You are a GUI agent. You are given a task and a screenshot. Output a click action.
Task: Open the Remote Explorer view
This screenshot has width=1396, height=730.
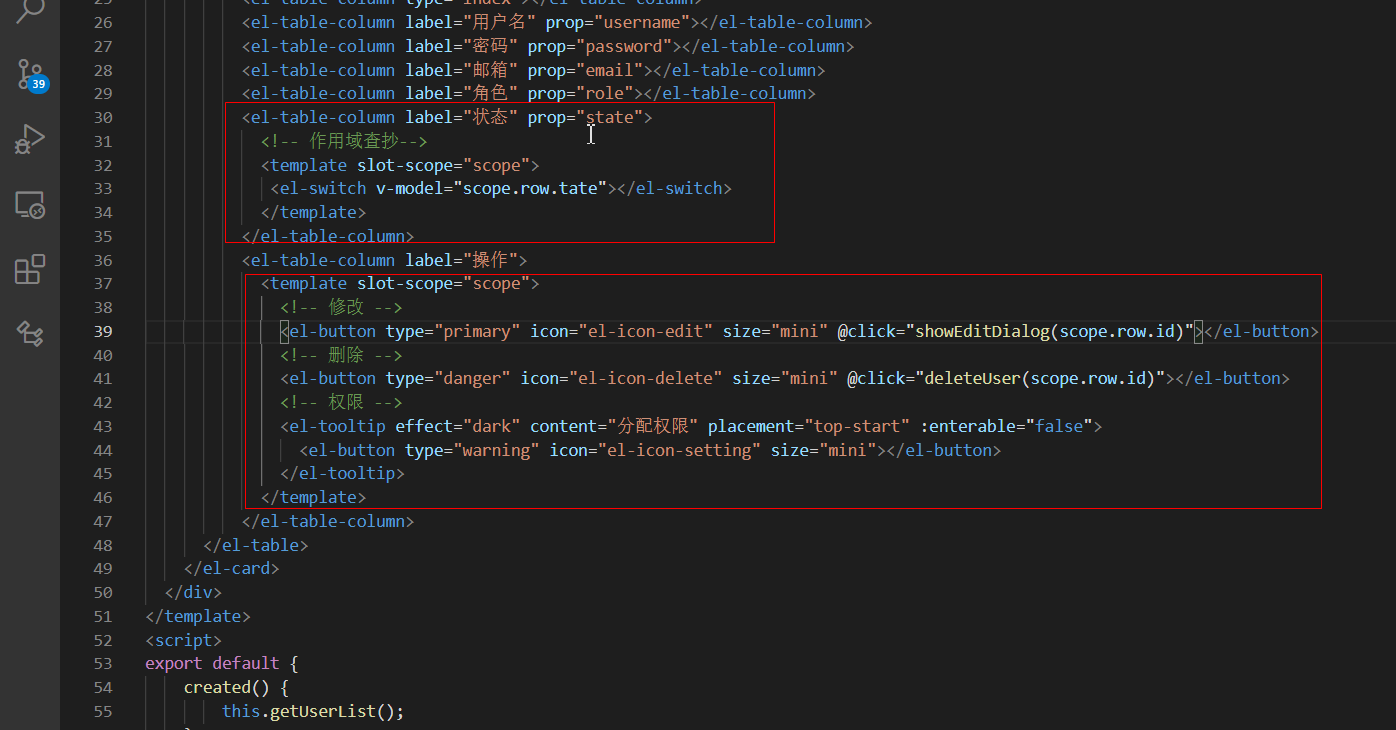[30, 205]
